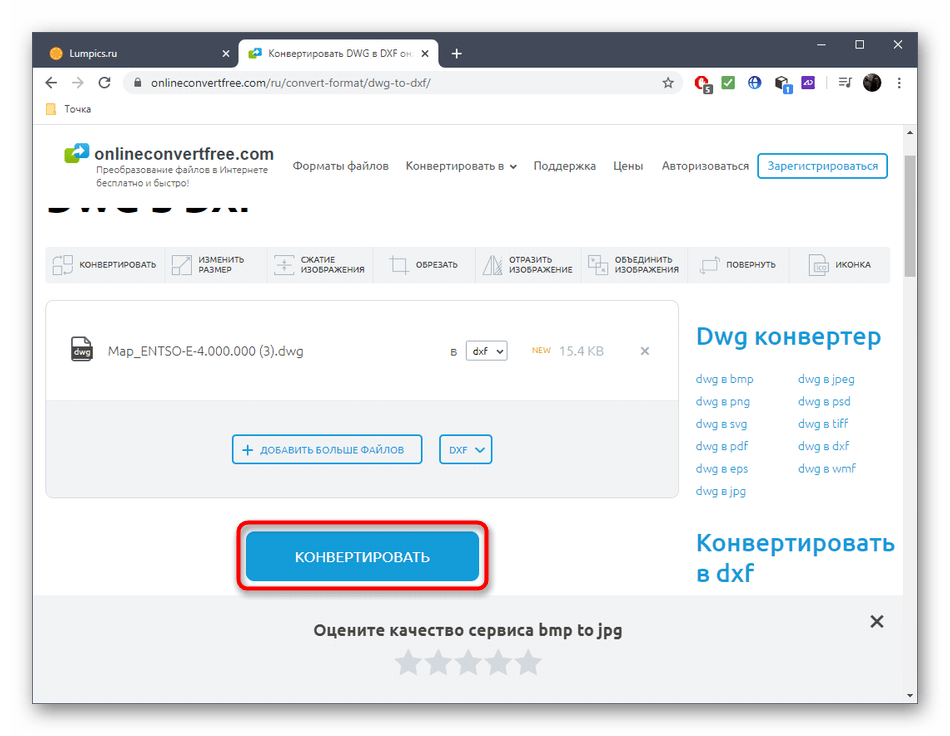The image size is (950, 736).
Task: Click the onlineconvertfree.com logo
Action: [x=169, y=165]
